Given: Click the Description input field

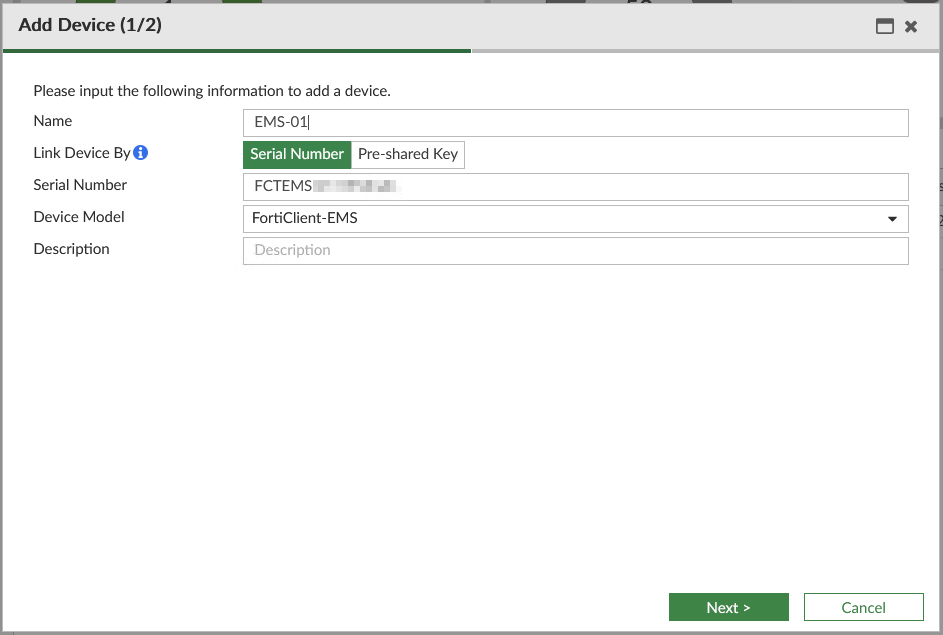Looking at the screenshot, I should [x=576, y=251].
